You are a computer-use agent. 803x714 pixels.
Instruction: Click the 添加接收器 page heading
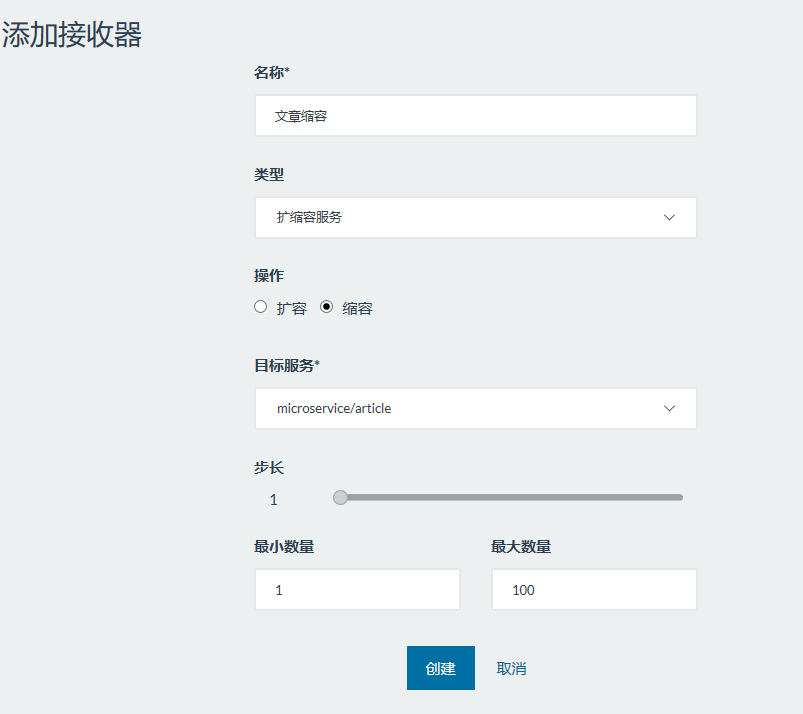[72, 35]
